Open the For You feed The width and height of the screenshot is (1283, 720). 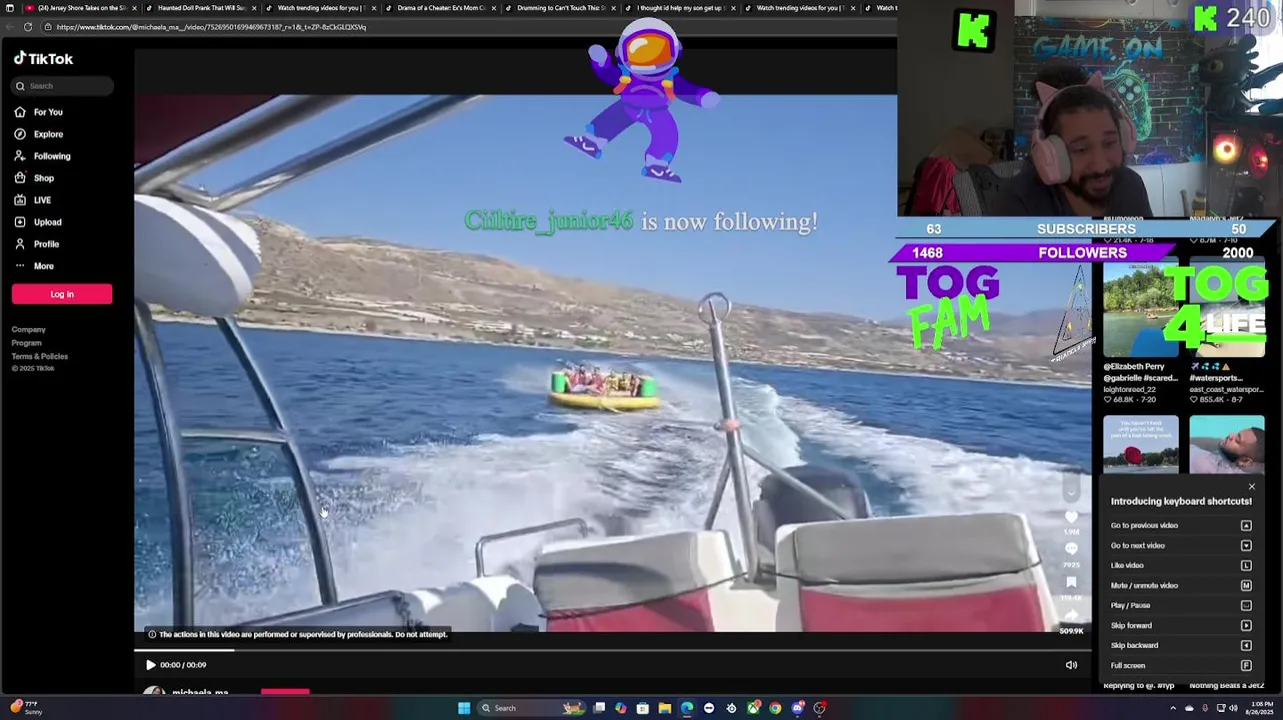coord(38,112)
